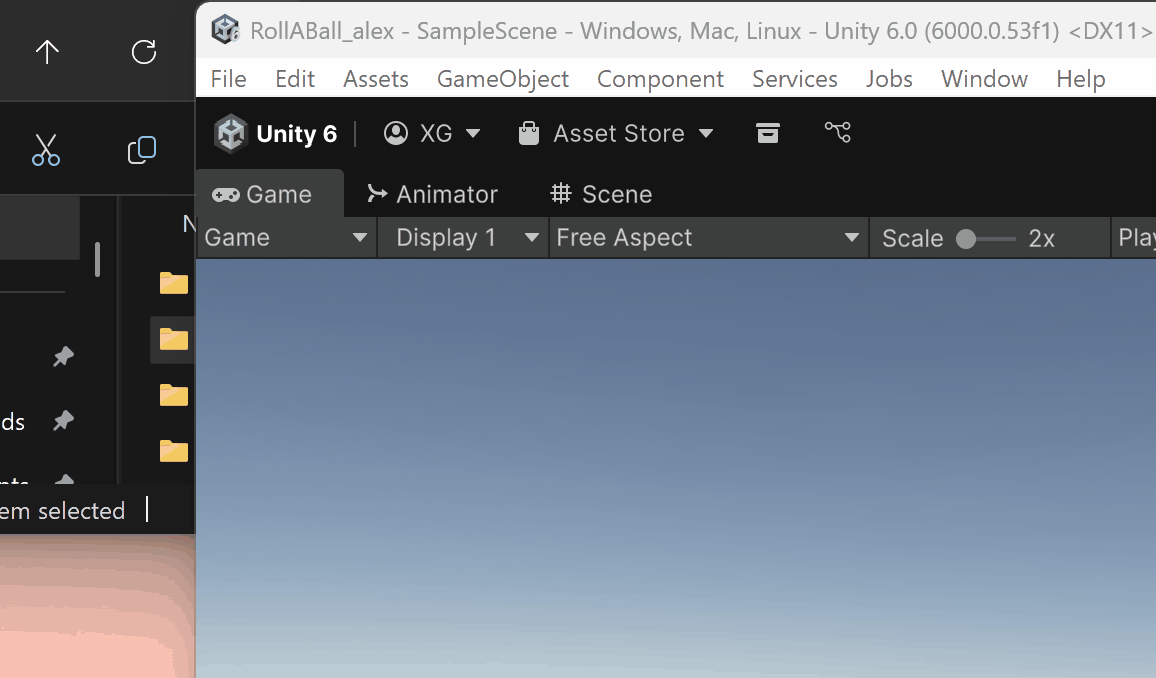
Task: Click the Scale slider handle
Action: [966, 239]
